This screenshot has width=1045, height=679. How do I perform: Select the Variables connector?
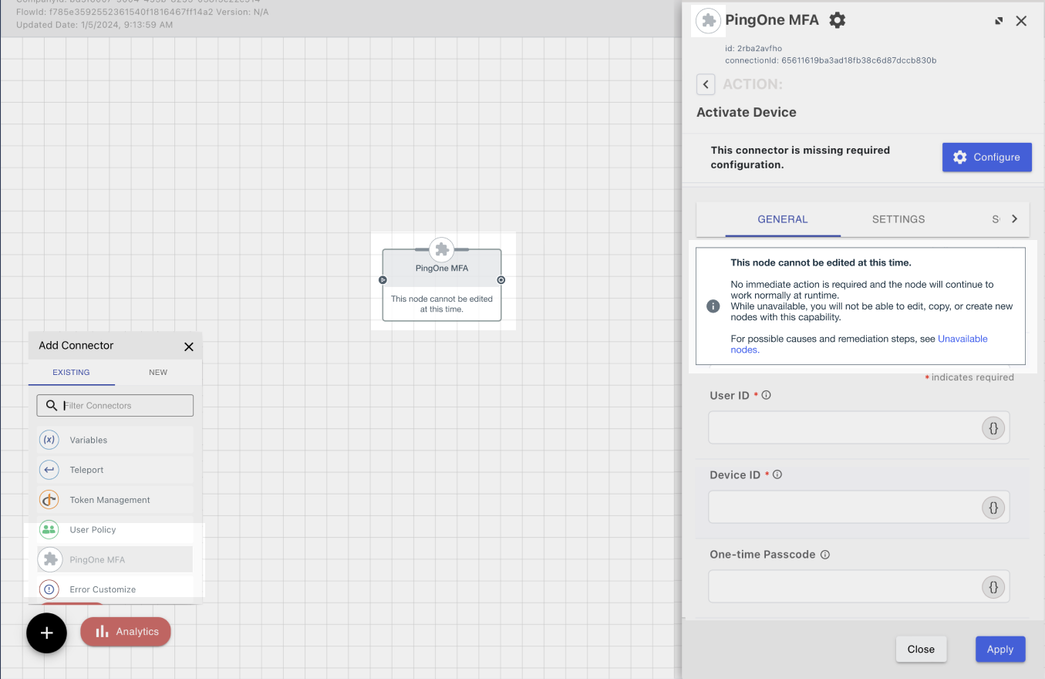pos(115,440)
